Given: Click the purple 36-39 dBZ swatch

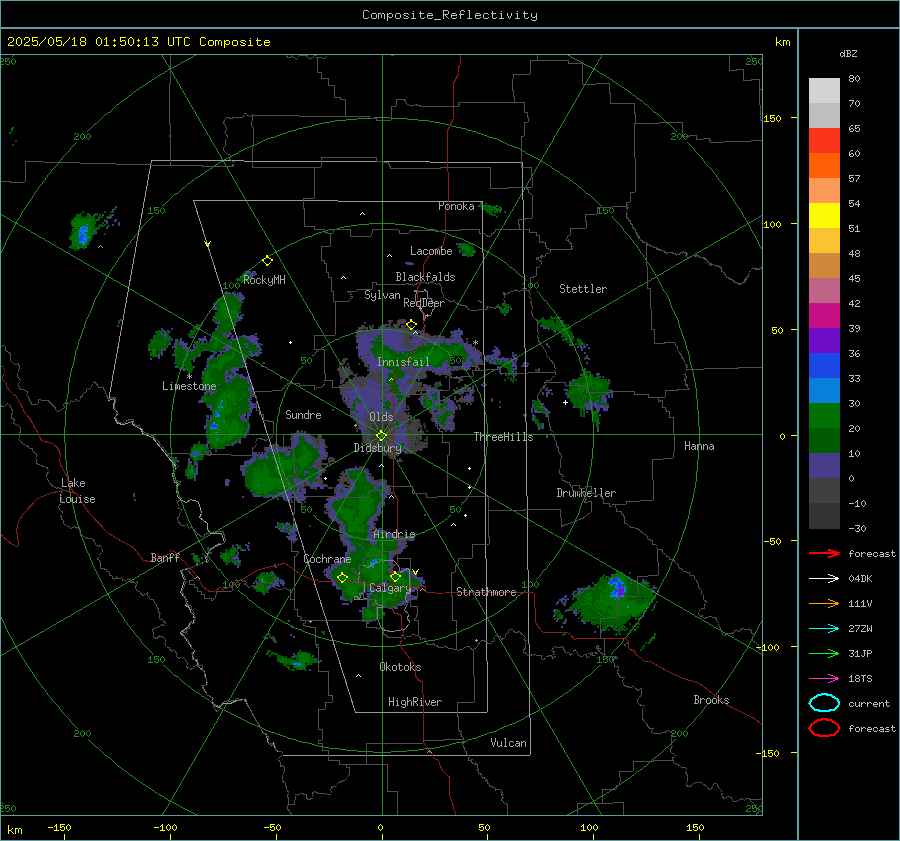Looking at the screenshot, I should coord(824,341).
